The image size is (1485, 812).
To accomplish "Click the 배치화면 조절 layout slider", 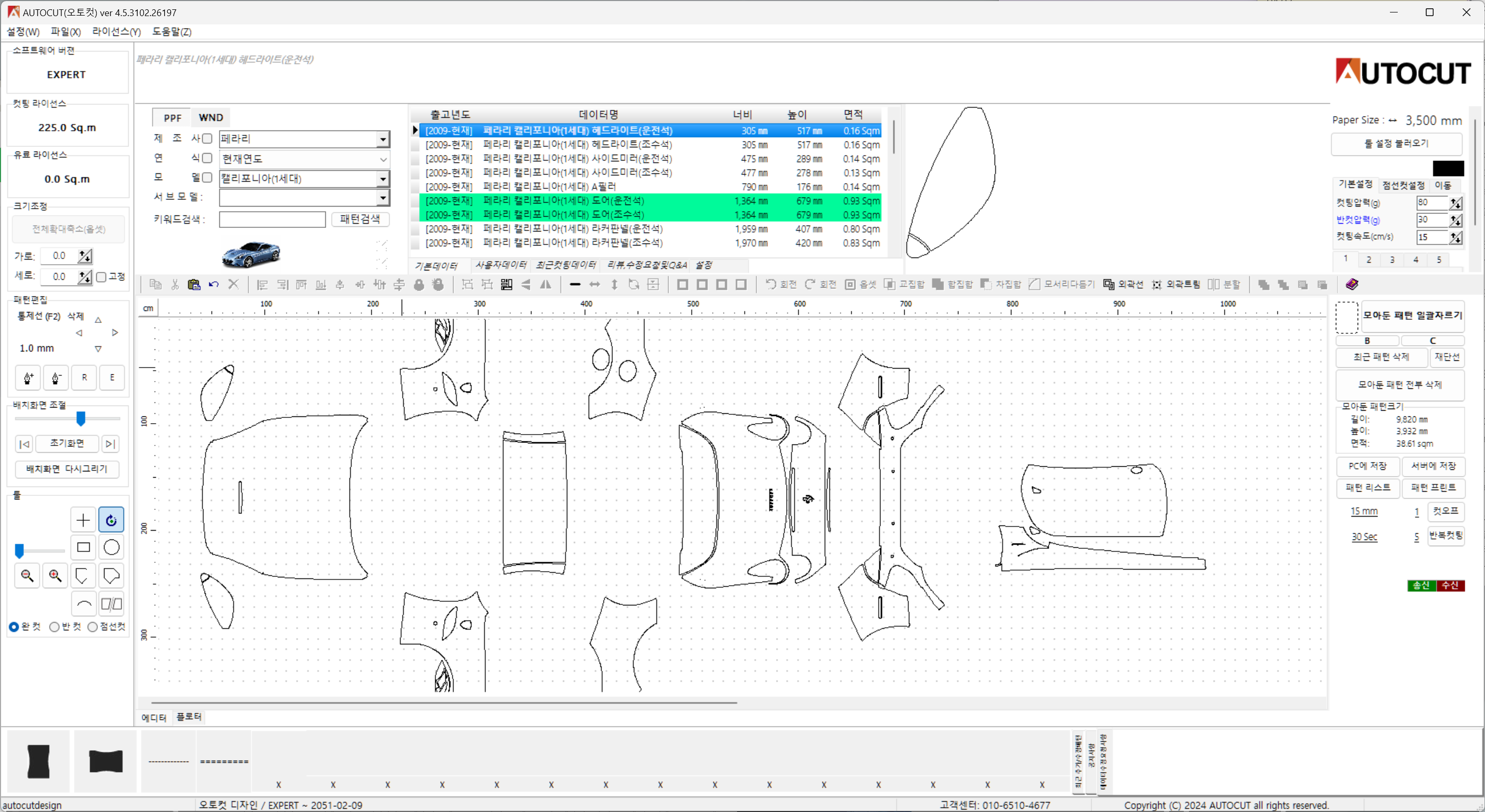I will point(81,419).
